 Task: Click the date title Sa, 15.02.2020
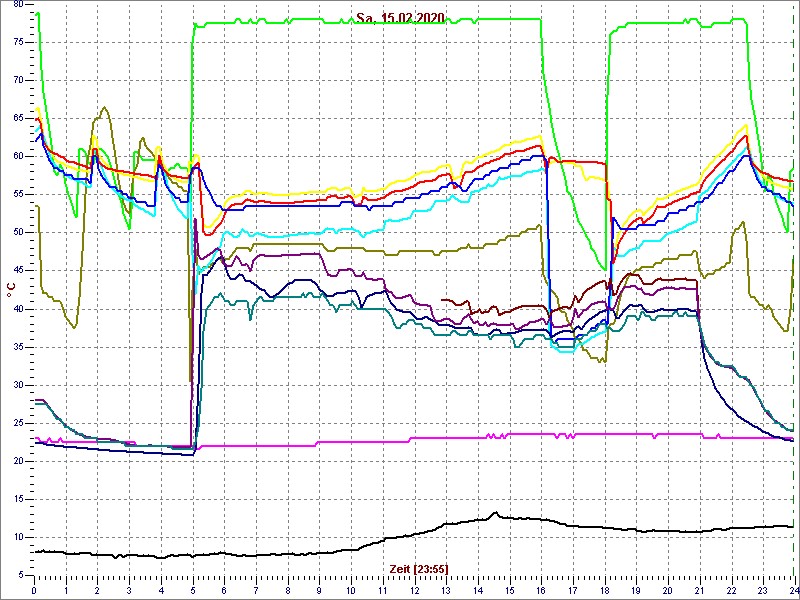pyautogui.click(x=401, y=17)
